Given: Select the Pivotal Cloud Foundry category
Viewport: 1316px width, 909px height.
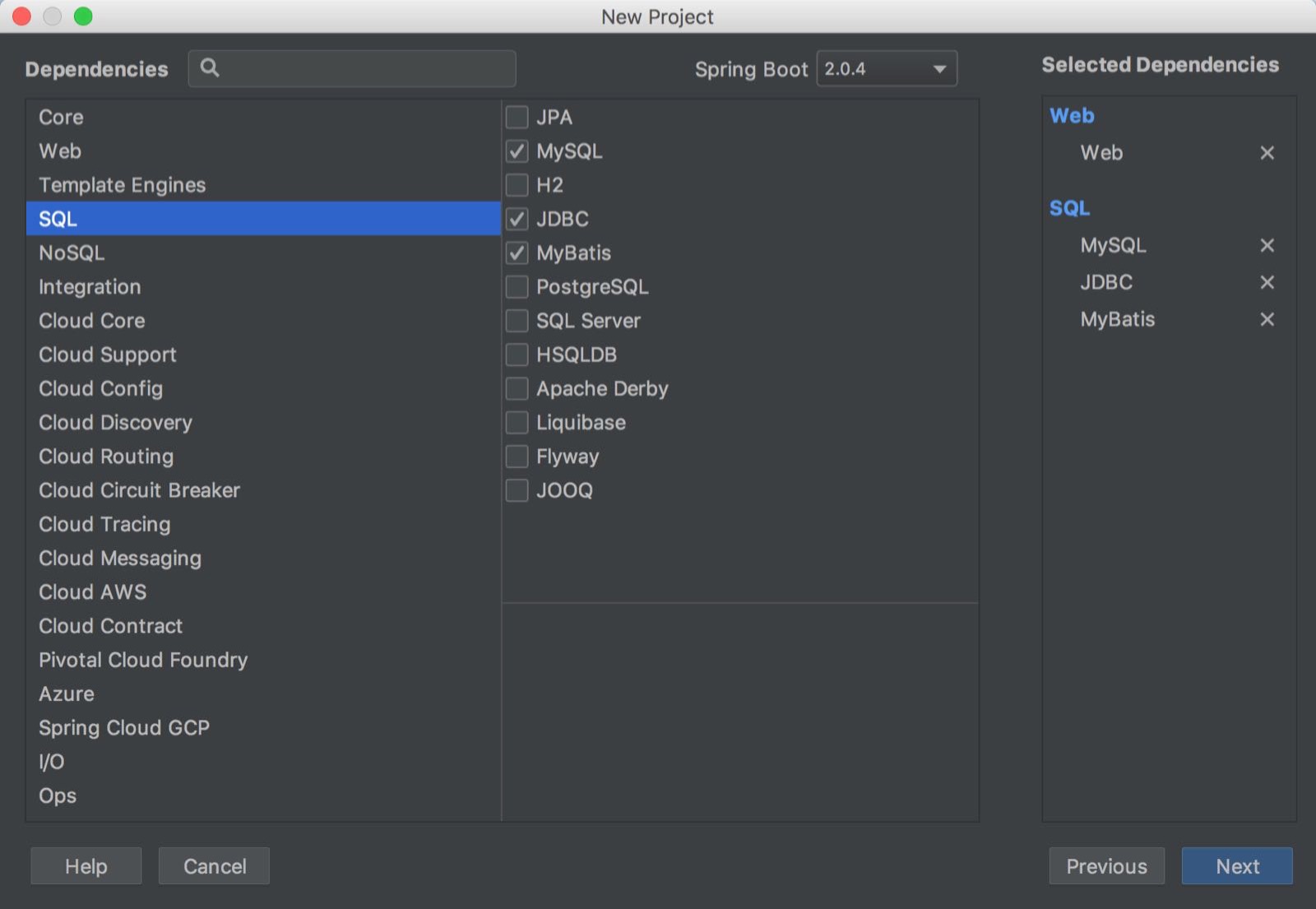Looking at the screenshot, I should pyautogui.click(x=263, y=660).
